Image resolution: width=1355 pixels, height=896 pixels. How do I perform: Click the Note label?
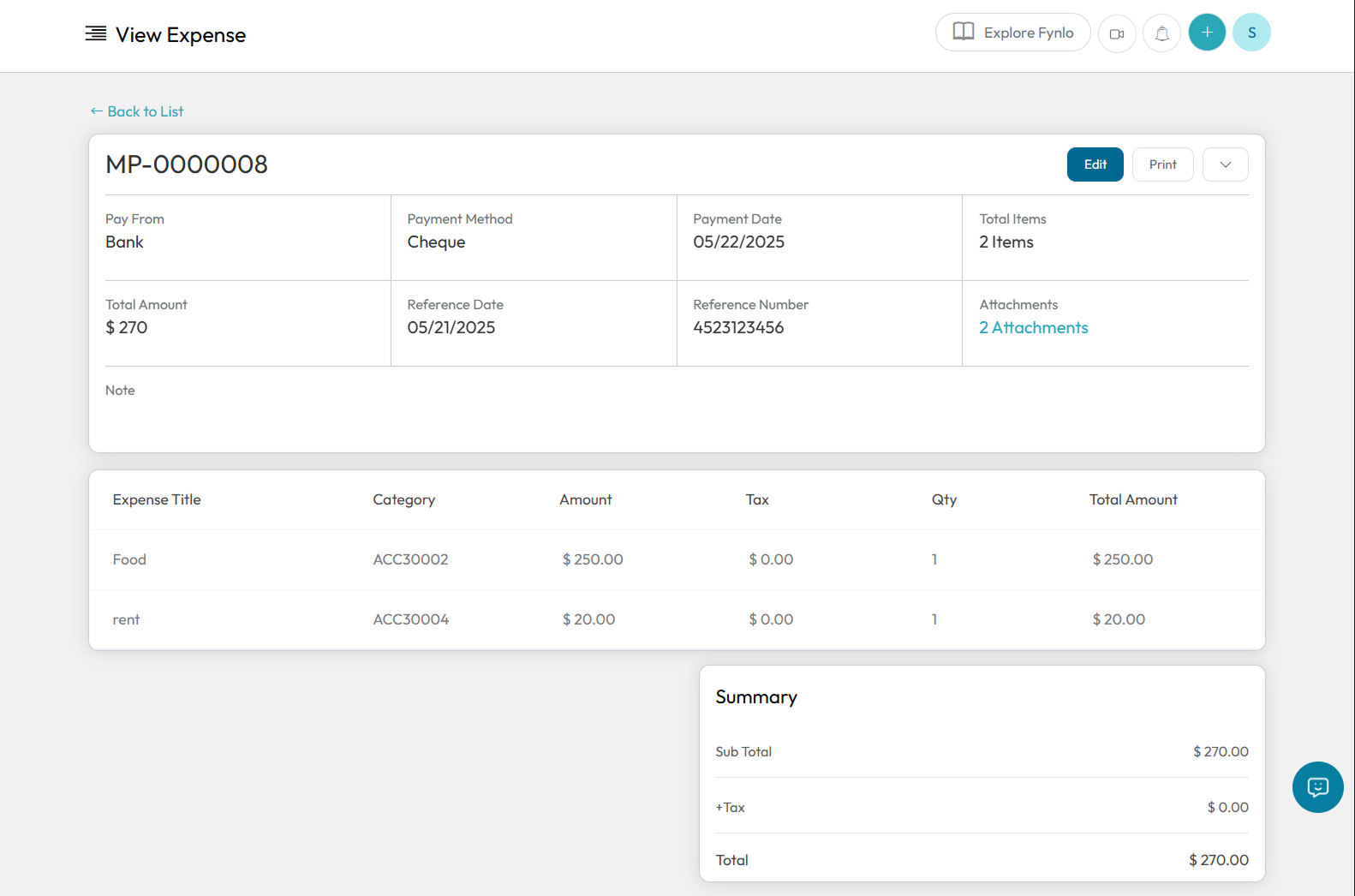pos(120,391)
